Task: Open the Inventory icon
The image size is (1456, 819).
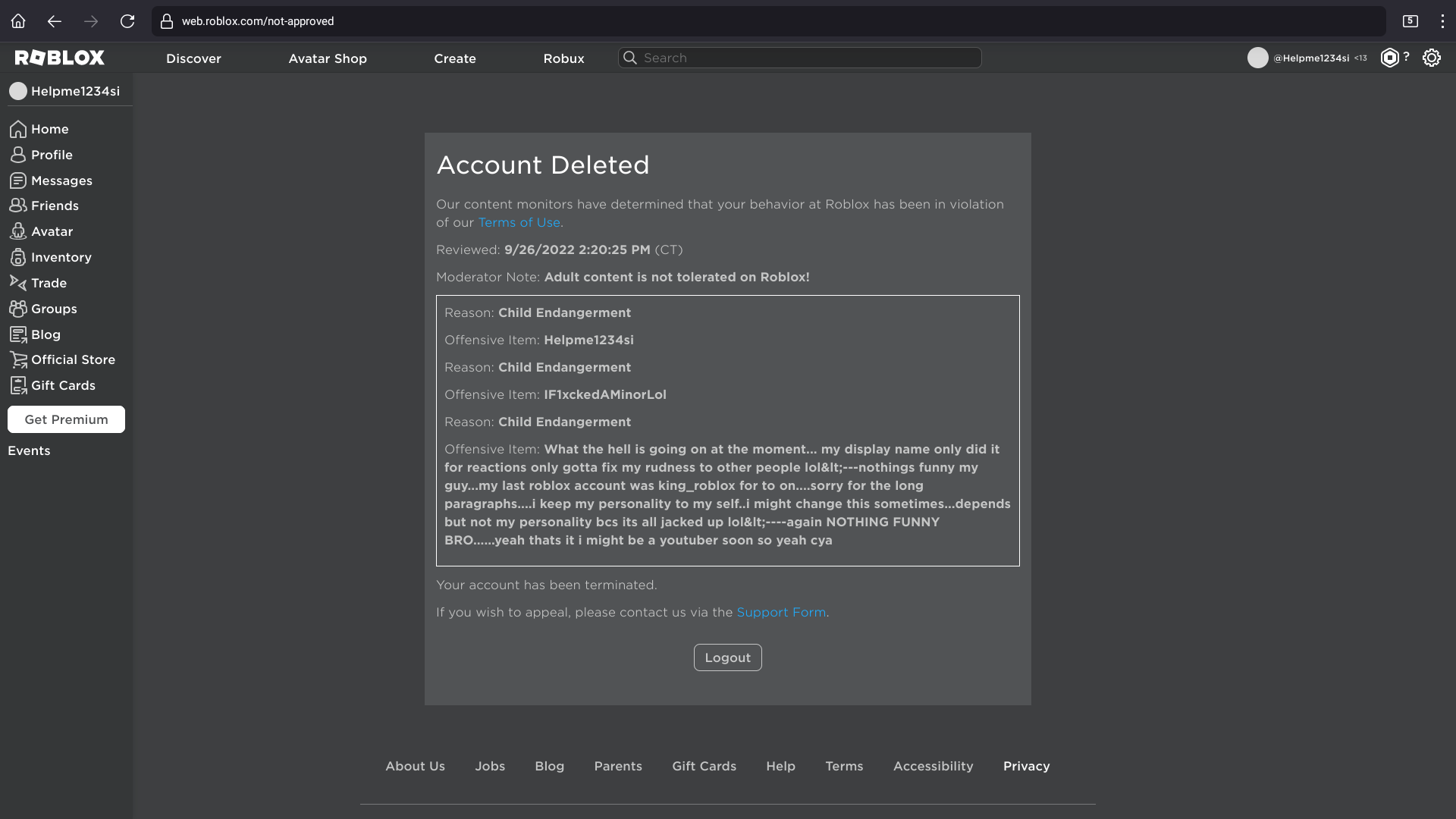Action: (x=17, y=257)
